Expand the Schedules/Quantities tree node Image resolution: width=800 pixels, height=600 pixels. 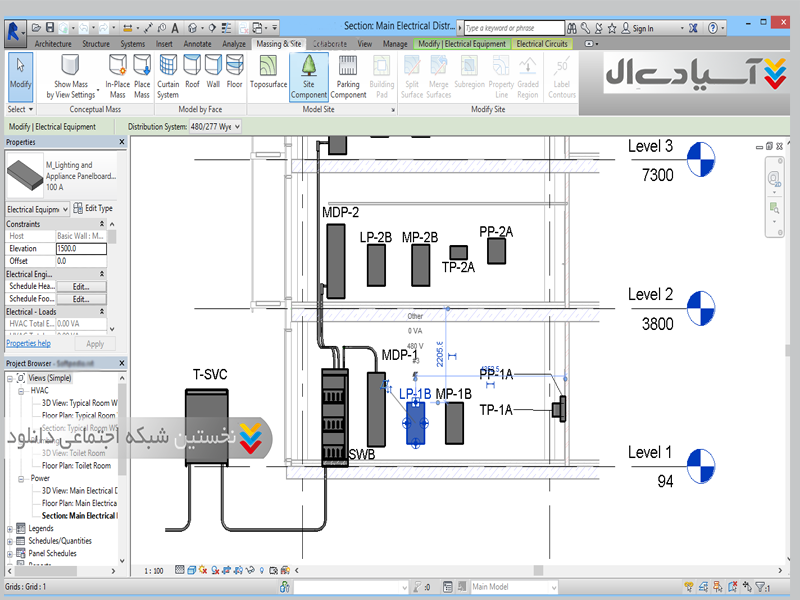pos(10,540)
